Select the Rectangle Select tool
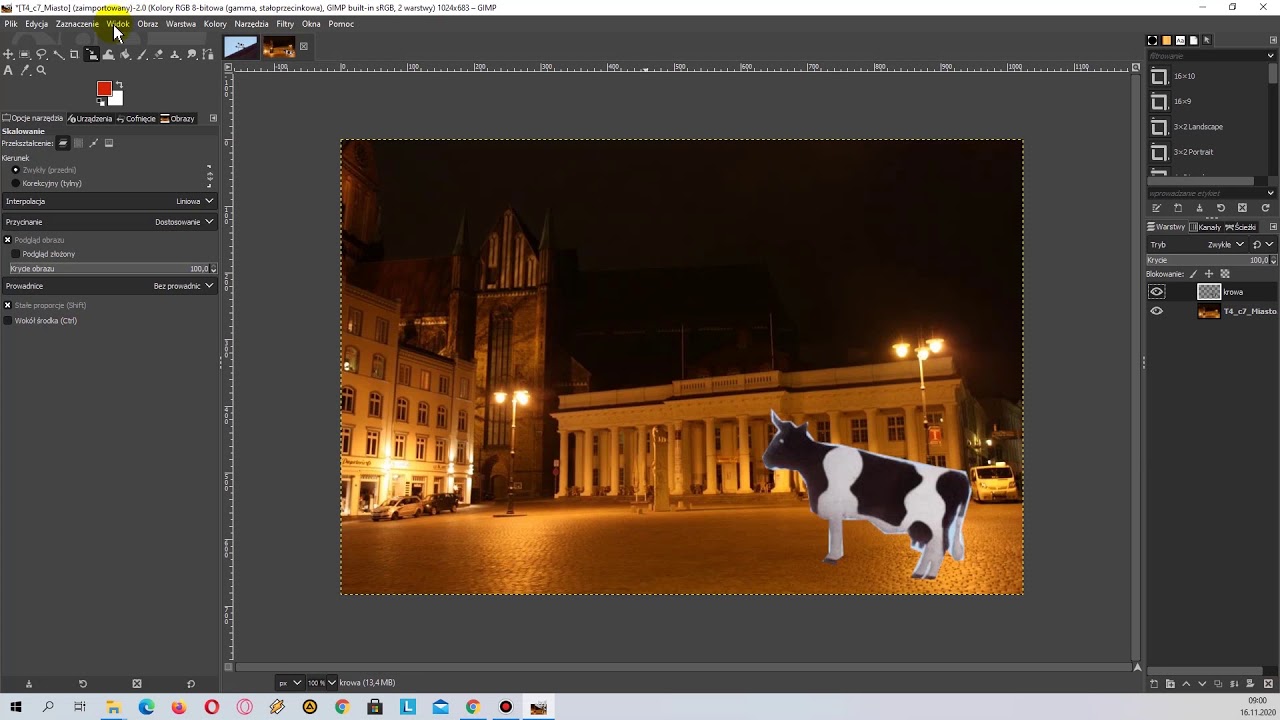 25,54
